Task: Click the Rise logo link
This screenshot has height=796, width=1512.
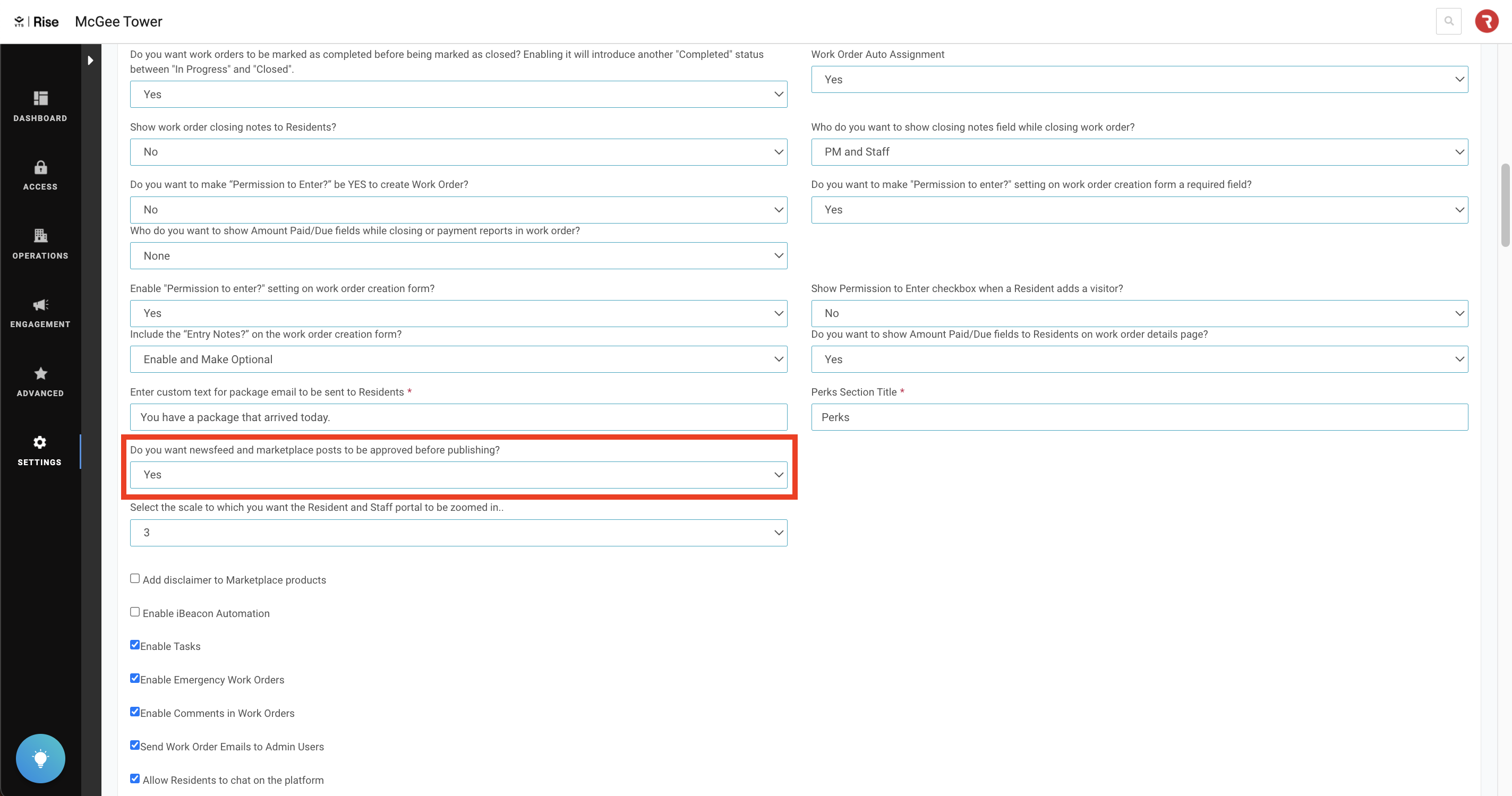Action: pyautogui.click(x=37, y=22)
